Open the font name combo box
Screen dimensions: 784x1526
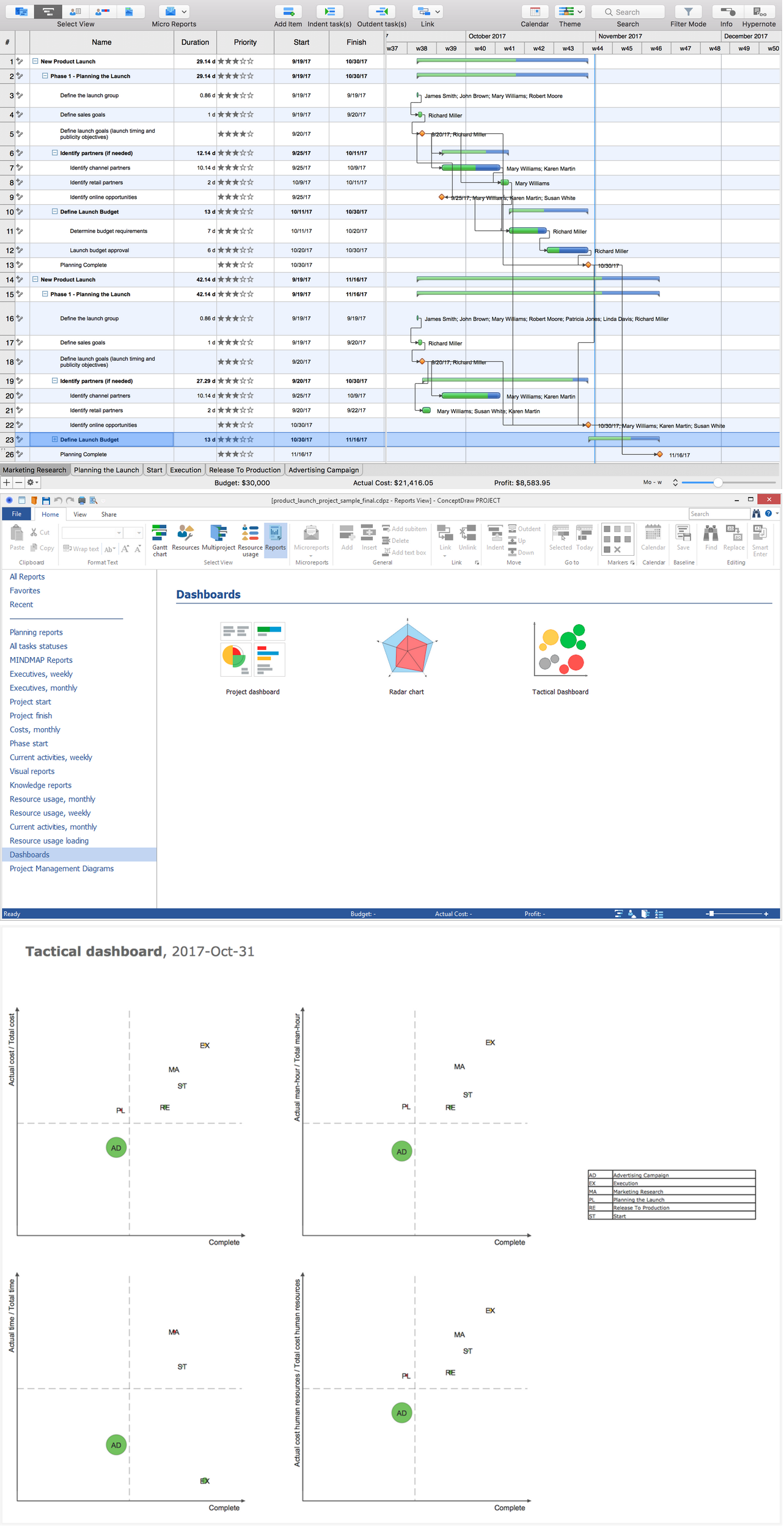pyautogui.click(x=92, y=534)
